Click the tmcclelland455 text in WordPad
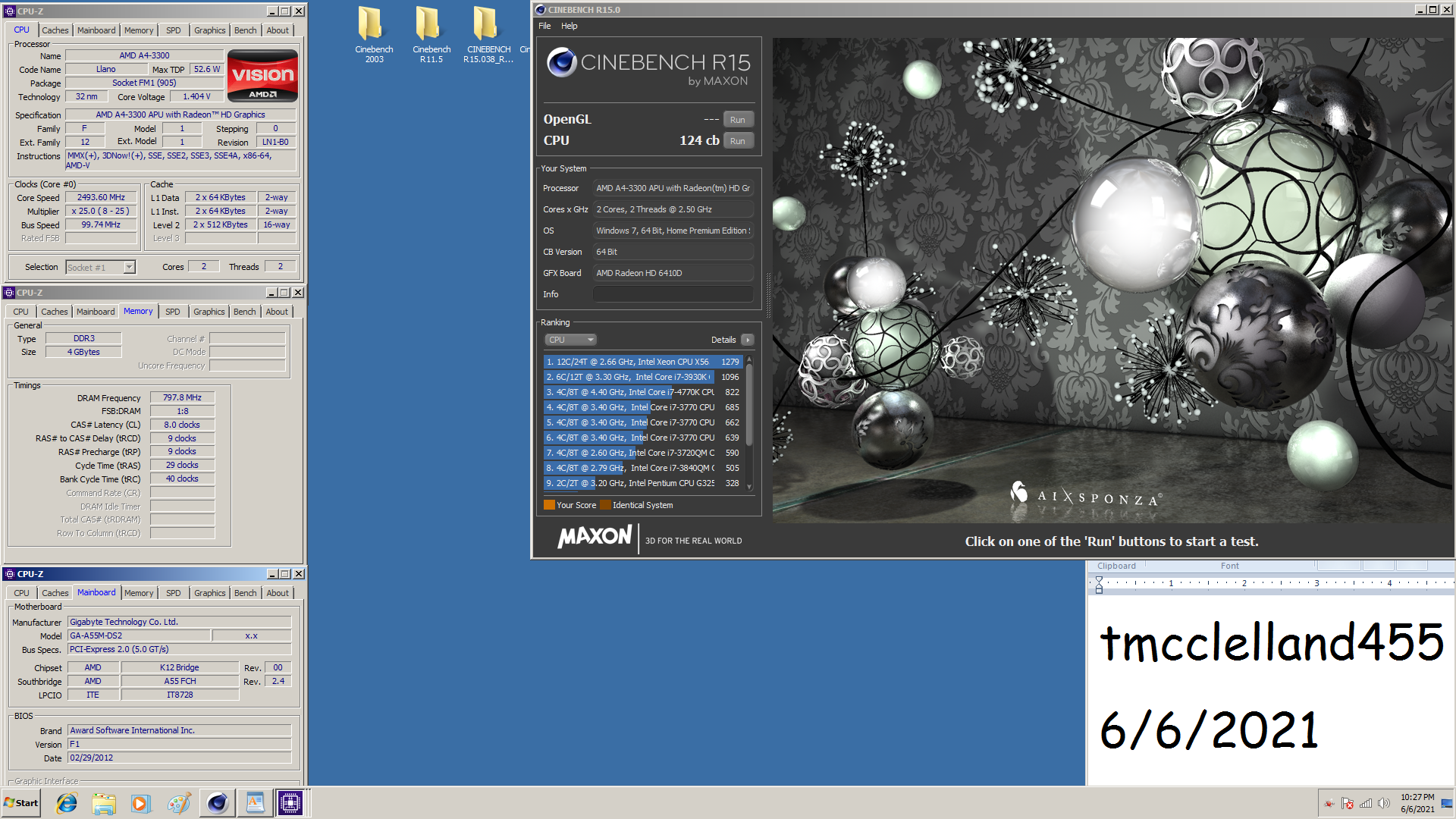This screenshot has width=1456, height=819. pyautogui.click(x=1272, y=642)
